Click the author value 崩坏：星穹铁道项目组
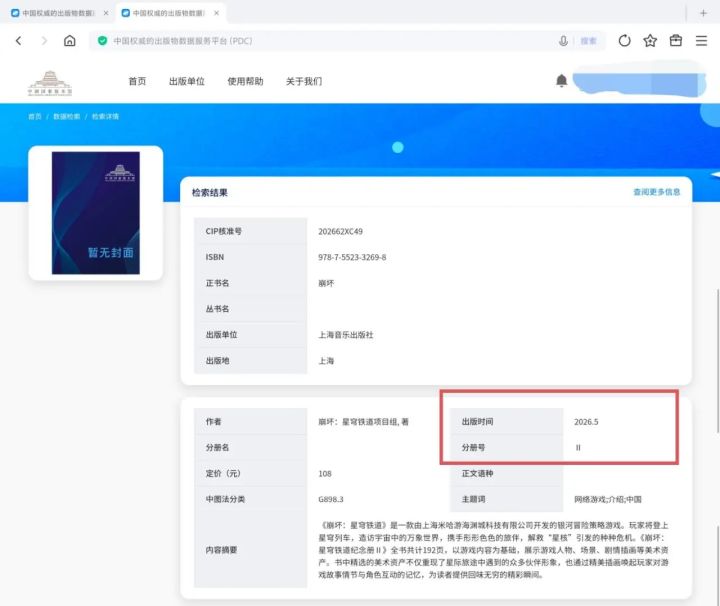The width and height of the screenshot is (720, 606). tap(363, 421)
